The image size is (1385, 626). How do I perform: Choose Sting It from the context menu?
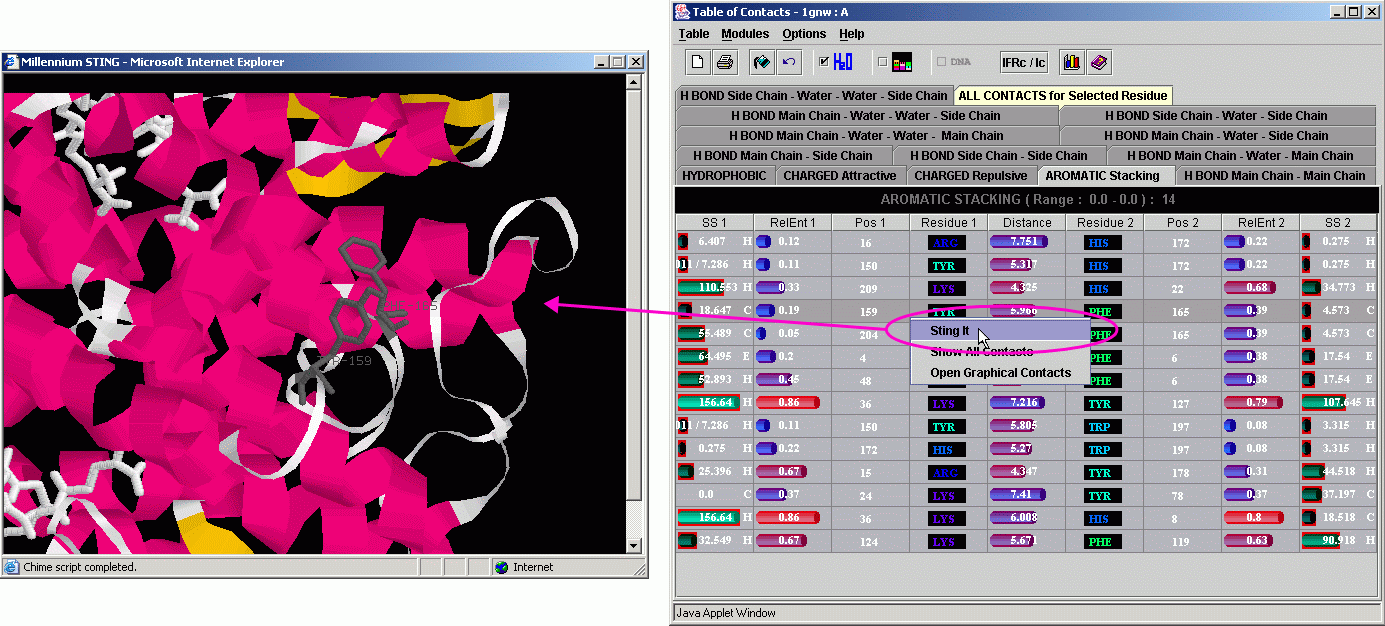pos(1000,331)
